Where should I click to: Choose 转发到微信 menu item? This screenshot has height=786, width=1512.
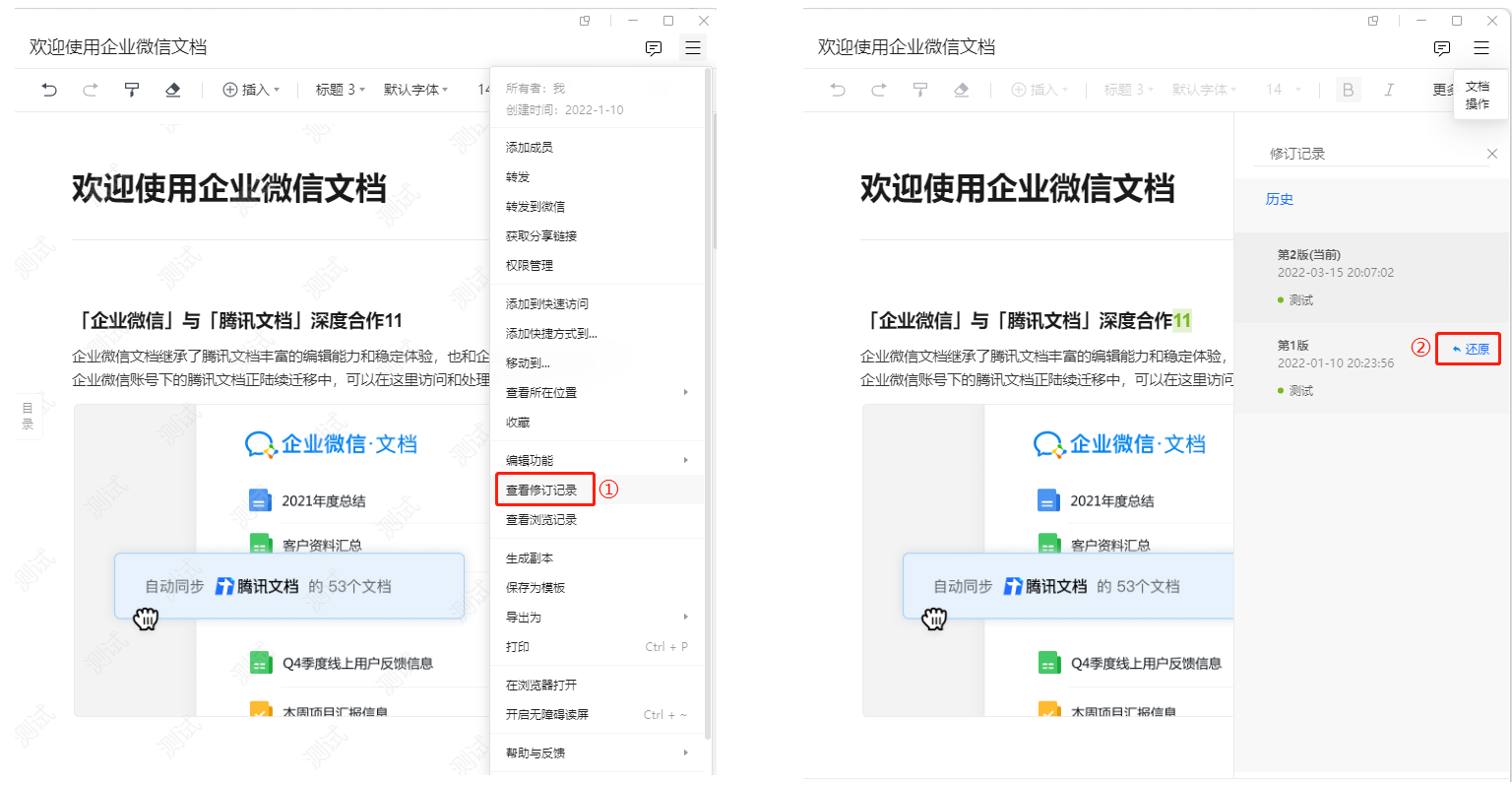pyautogui.click(x=597, y=206)
